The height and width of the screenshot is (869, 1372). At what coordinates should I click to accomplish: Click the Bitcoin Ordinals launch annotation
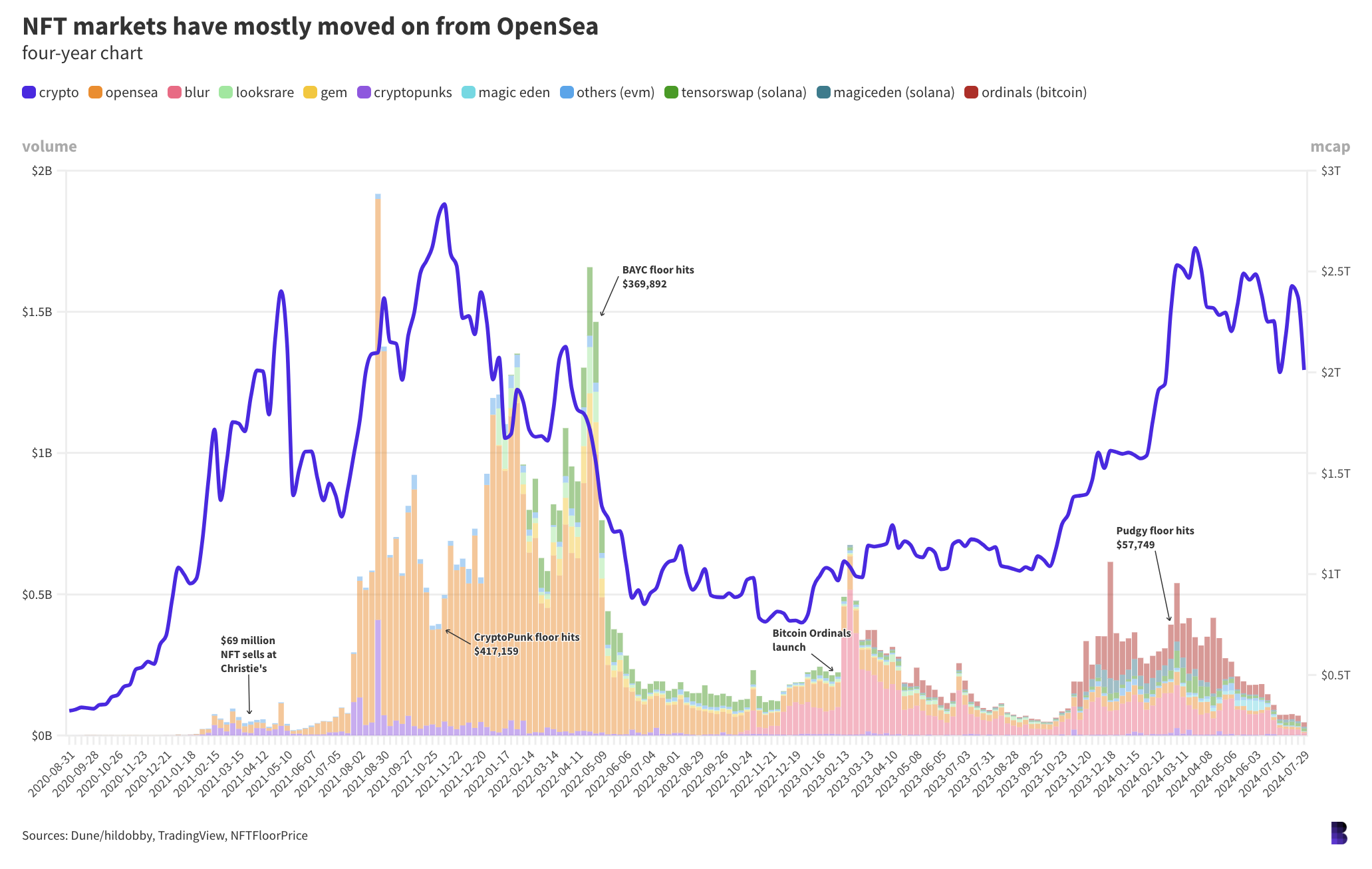811,640
